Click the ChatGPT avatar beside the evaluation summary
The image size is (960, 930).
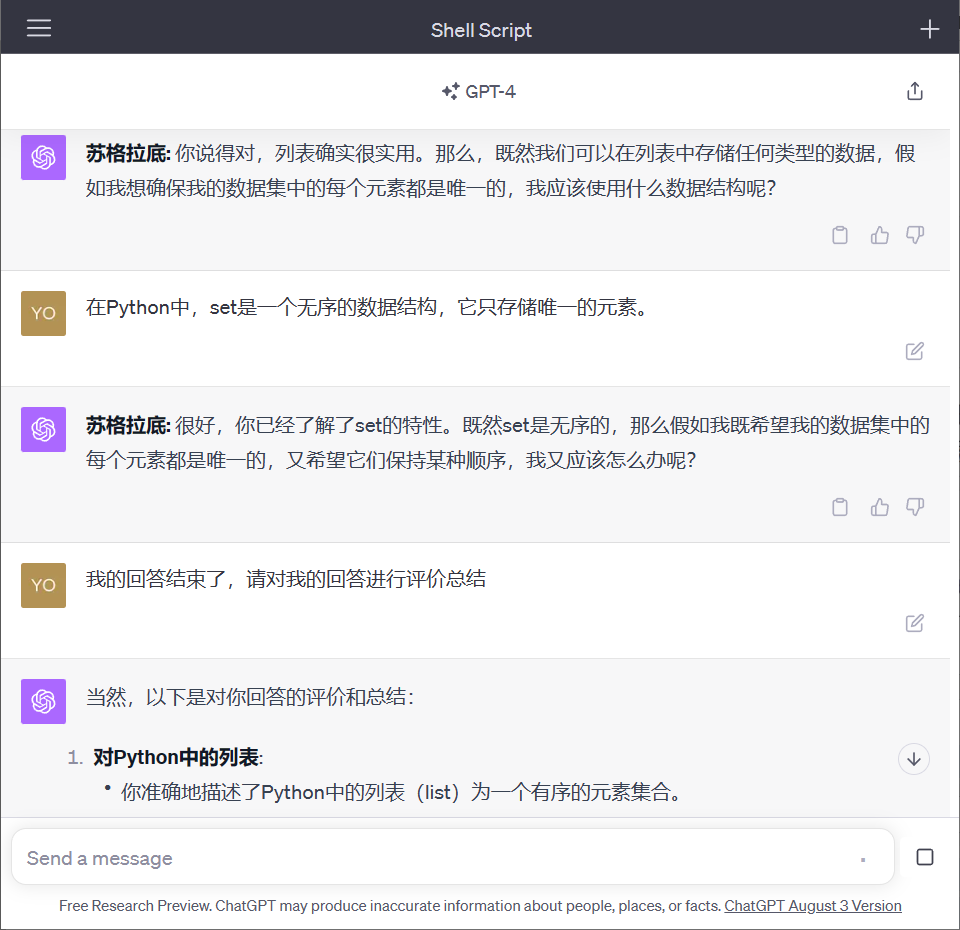pos(43,701)
